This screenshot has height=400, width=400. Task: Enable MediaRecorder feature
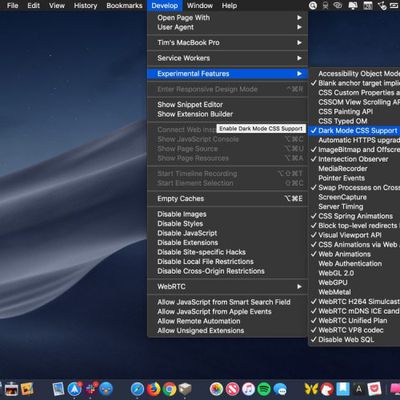click(354, 169)
